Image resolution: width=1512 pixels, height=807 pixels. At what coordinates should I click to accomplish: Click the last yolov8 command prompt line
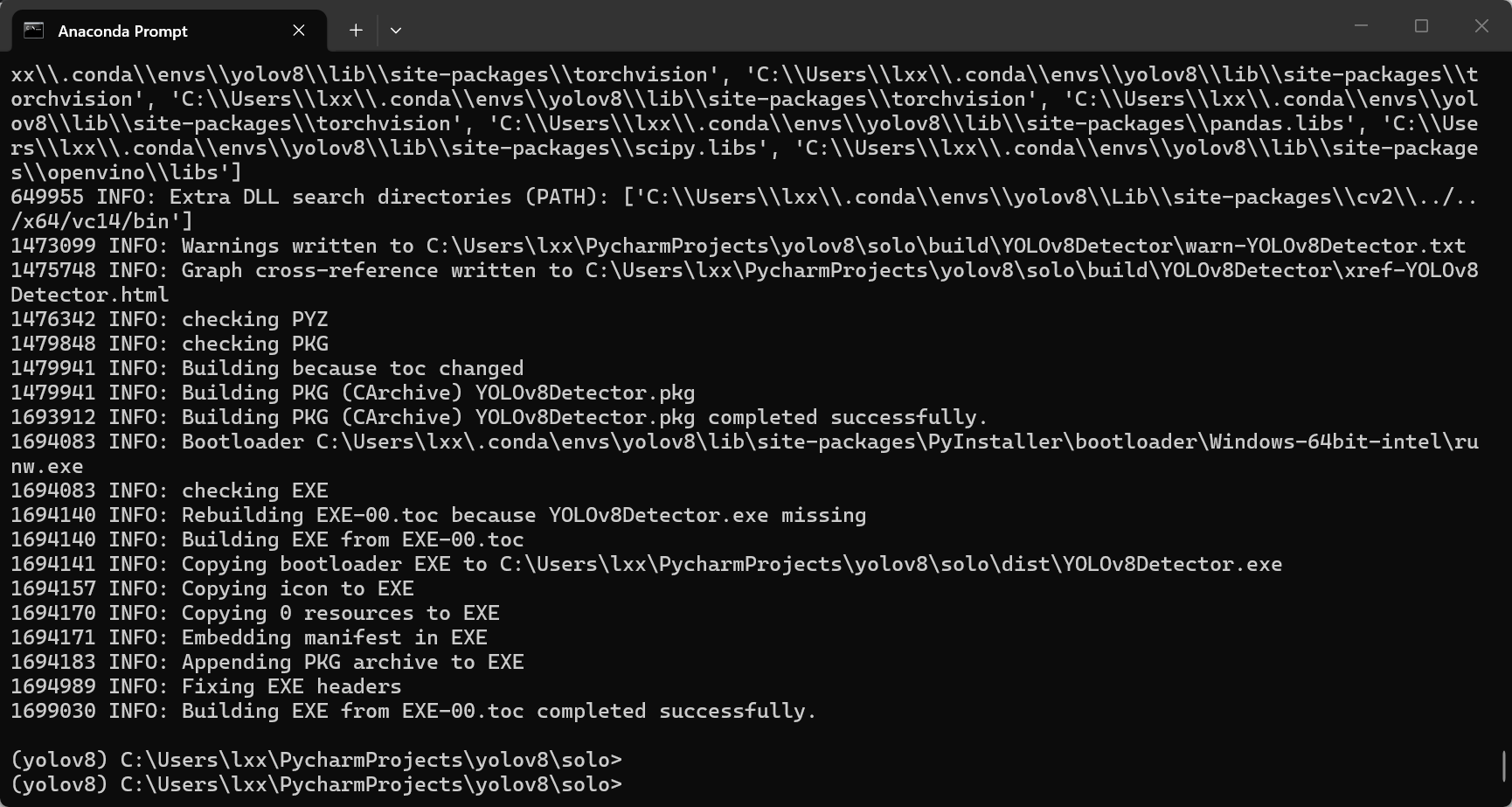pyautogui.click(x=316, y=784)
